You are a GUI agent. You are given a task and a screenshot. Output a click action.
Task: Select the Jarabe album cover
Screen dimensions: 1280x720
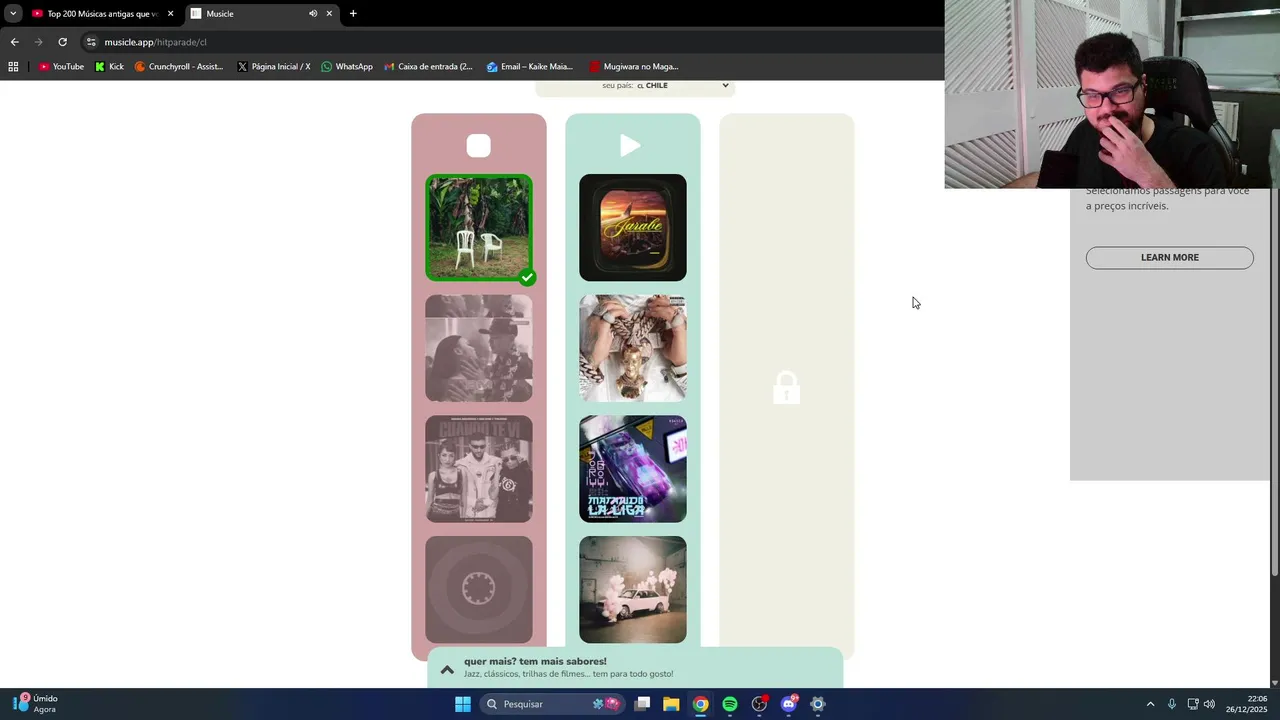(x=633, y=228)
